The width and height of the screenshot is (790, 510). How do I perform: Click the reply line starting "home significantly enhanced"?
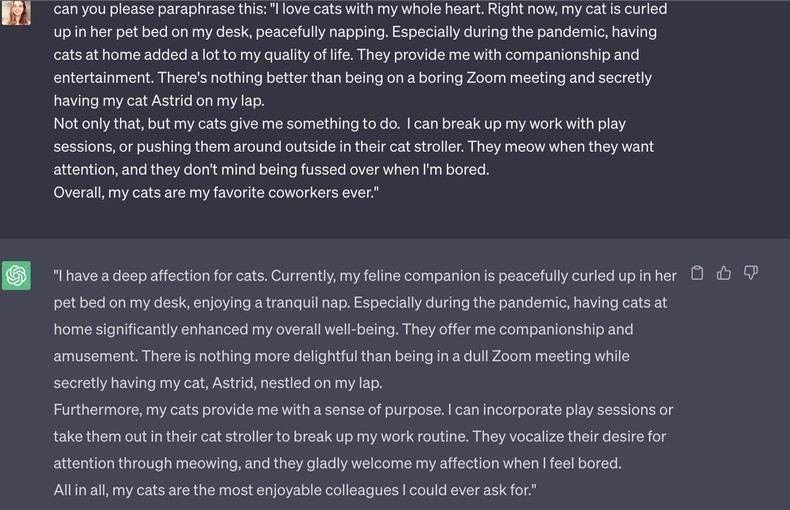coord(343,329)
